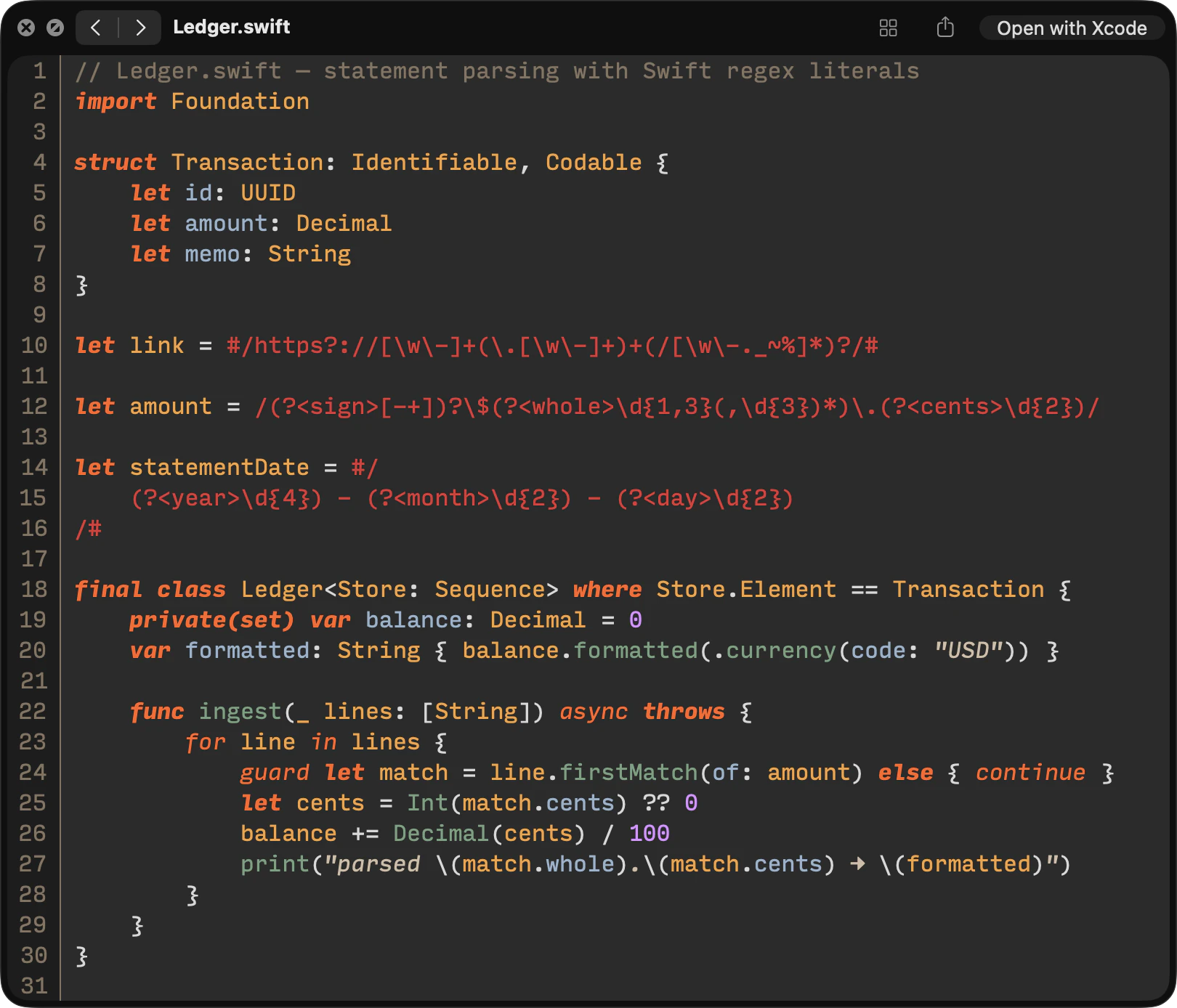This screenshot has height=1008, width=1177.
Task: Click the '(?<year>\d{4})' regex group
Action: pos(226,498)
